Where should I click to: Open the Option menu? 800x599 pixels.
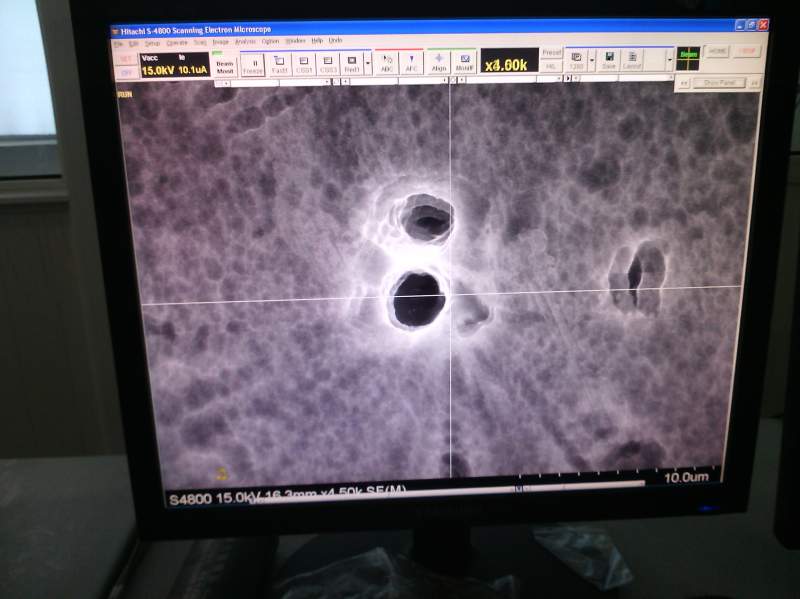(x=270, y=41)
